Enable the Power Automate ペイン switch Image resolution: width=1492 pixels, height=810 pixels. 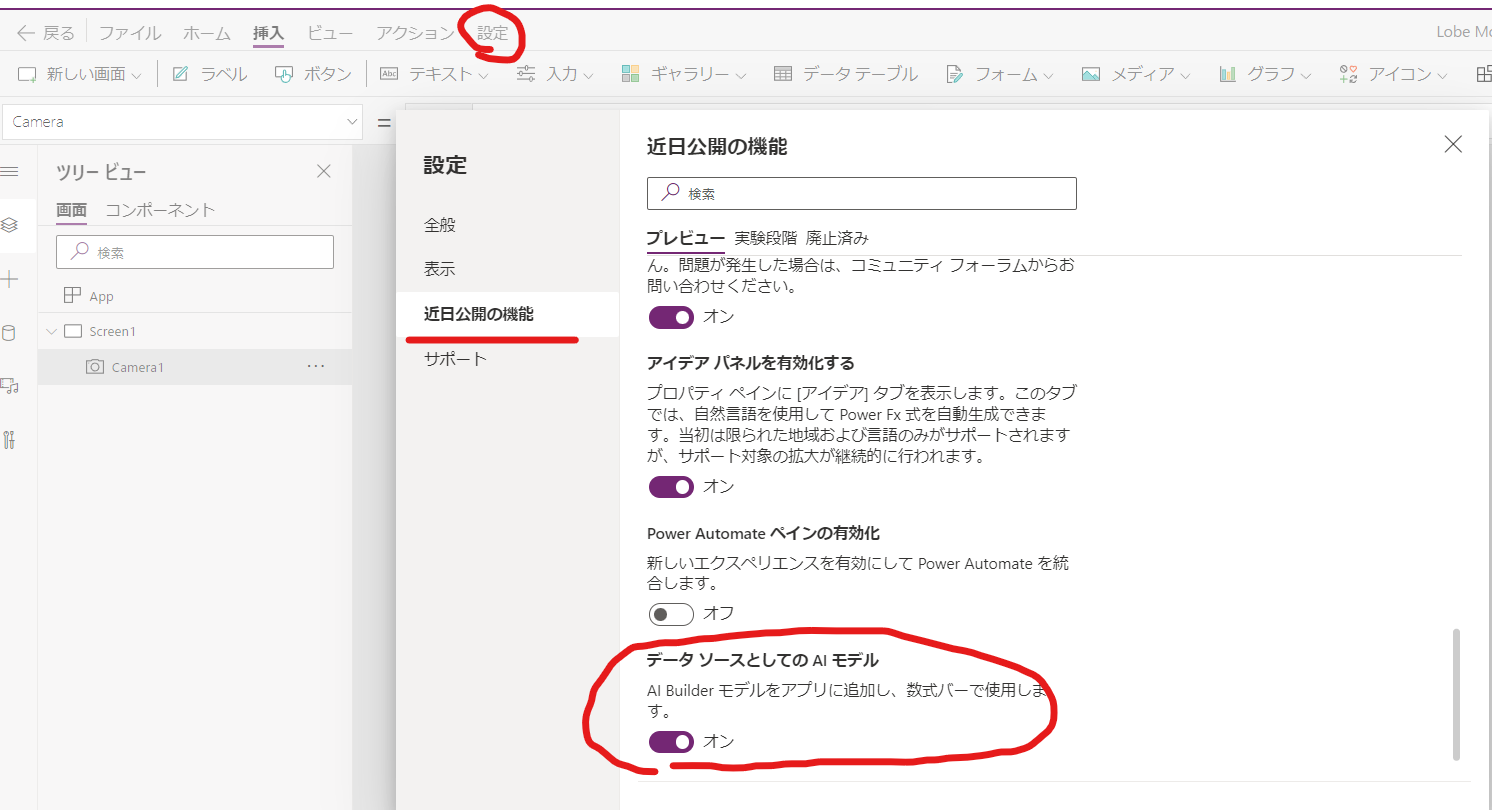coord(671,613)
